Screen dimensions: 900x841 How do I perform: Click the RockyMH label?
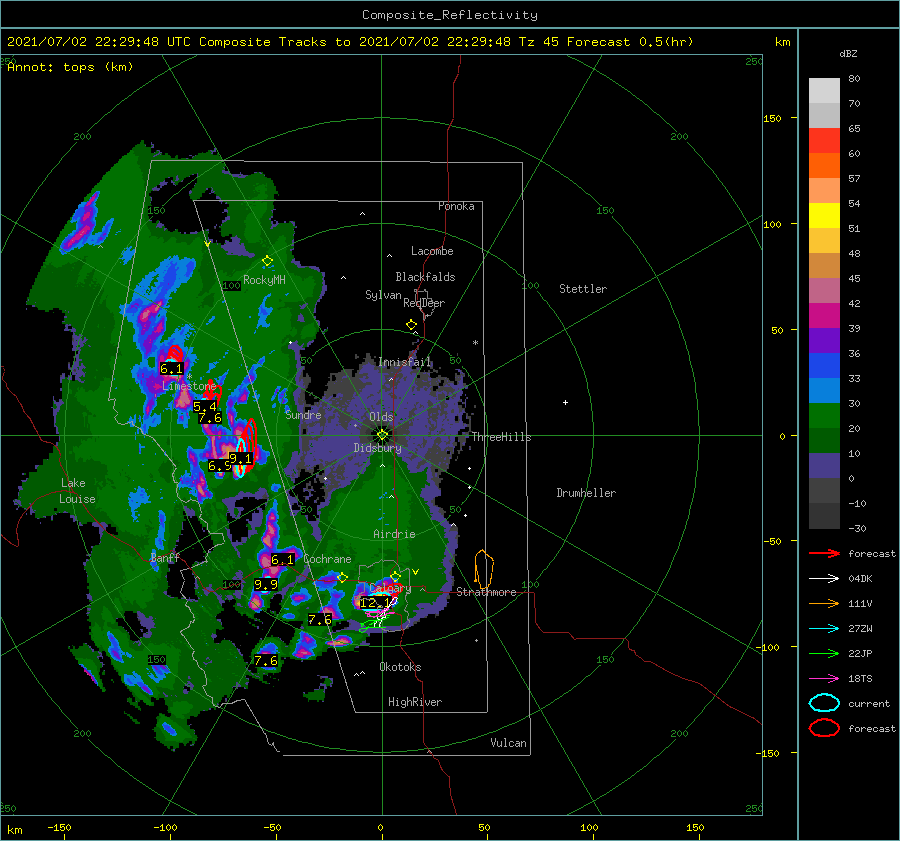(x=264, y=280)
